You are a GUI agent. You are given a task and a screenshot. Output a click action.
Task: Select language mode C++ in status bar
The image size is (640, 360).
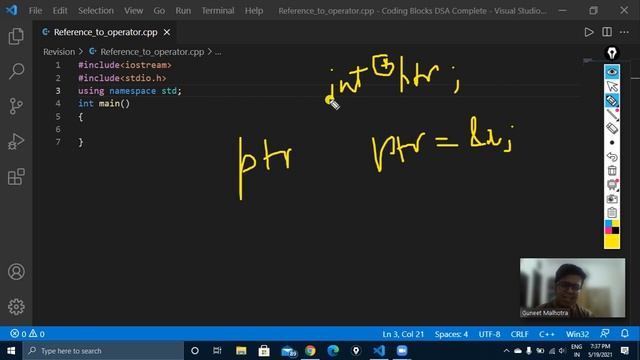pyautogui.click(x=547, y=334)
